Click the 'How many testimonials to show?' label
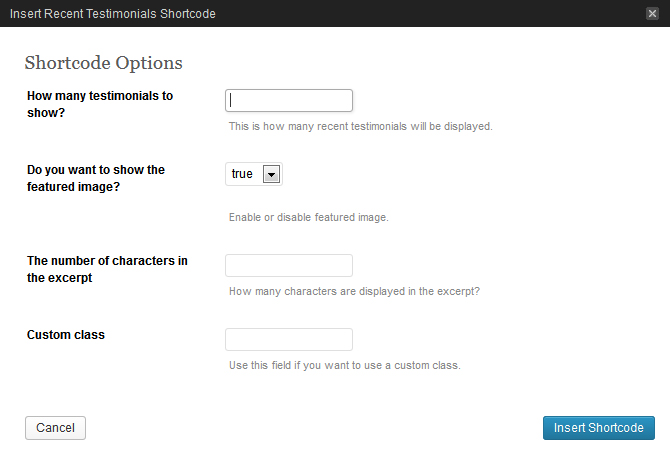This screenshot has height=464, width=670. [x=100, y=104]
